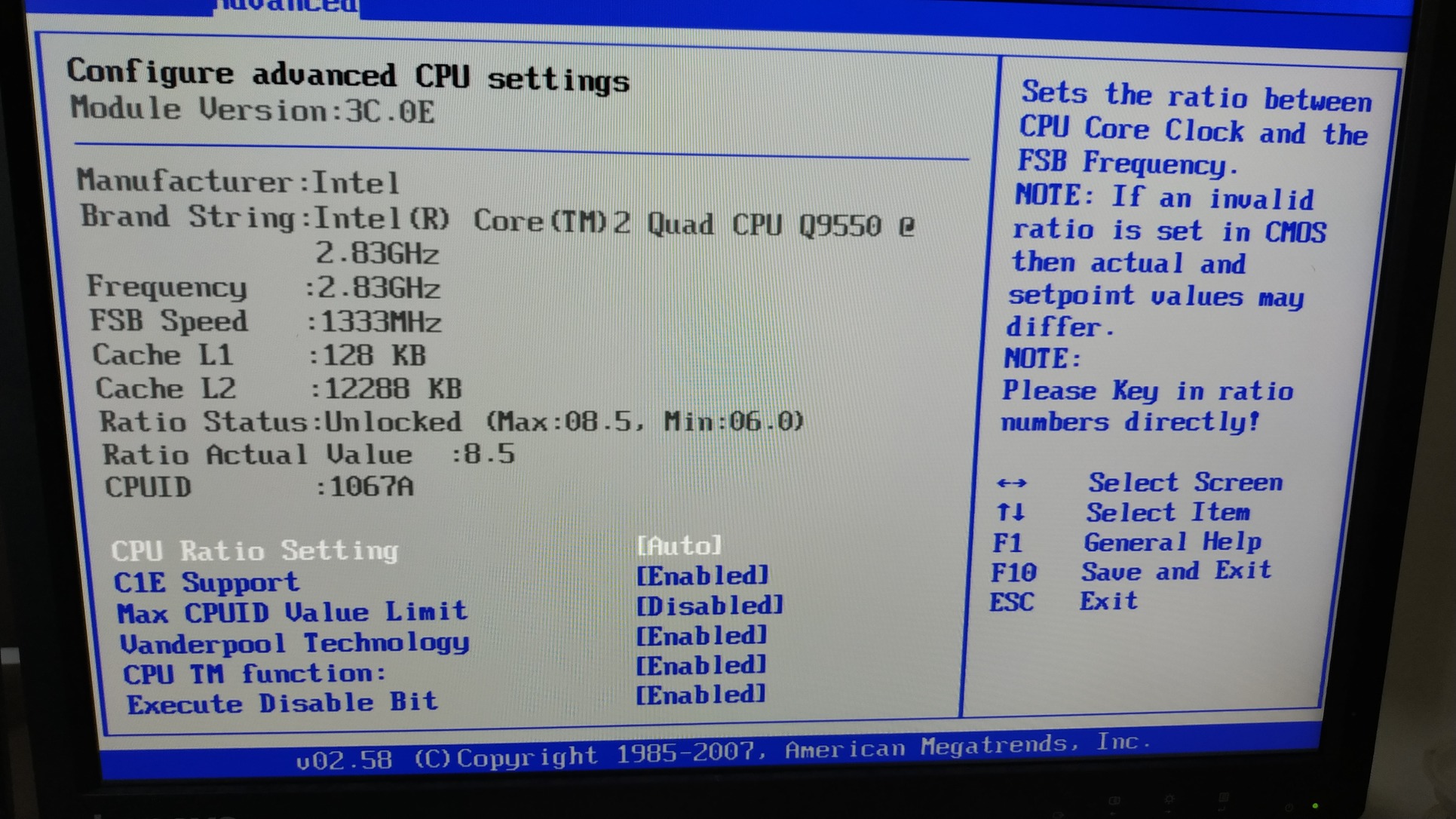The height and width of the screenshot is (819, 1456).
Task: Select Max CPUID Value Limit item
Action: point(292,612)
